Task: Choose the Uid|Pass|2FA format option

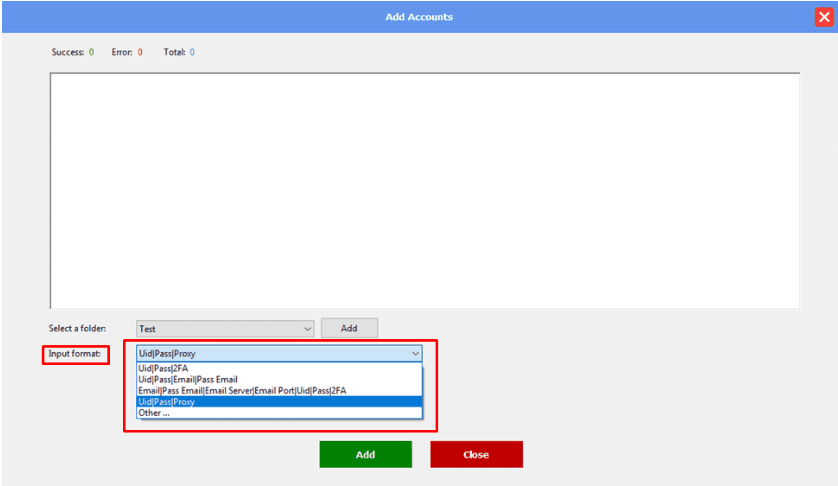Action: 280,368
